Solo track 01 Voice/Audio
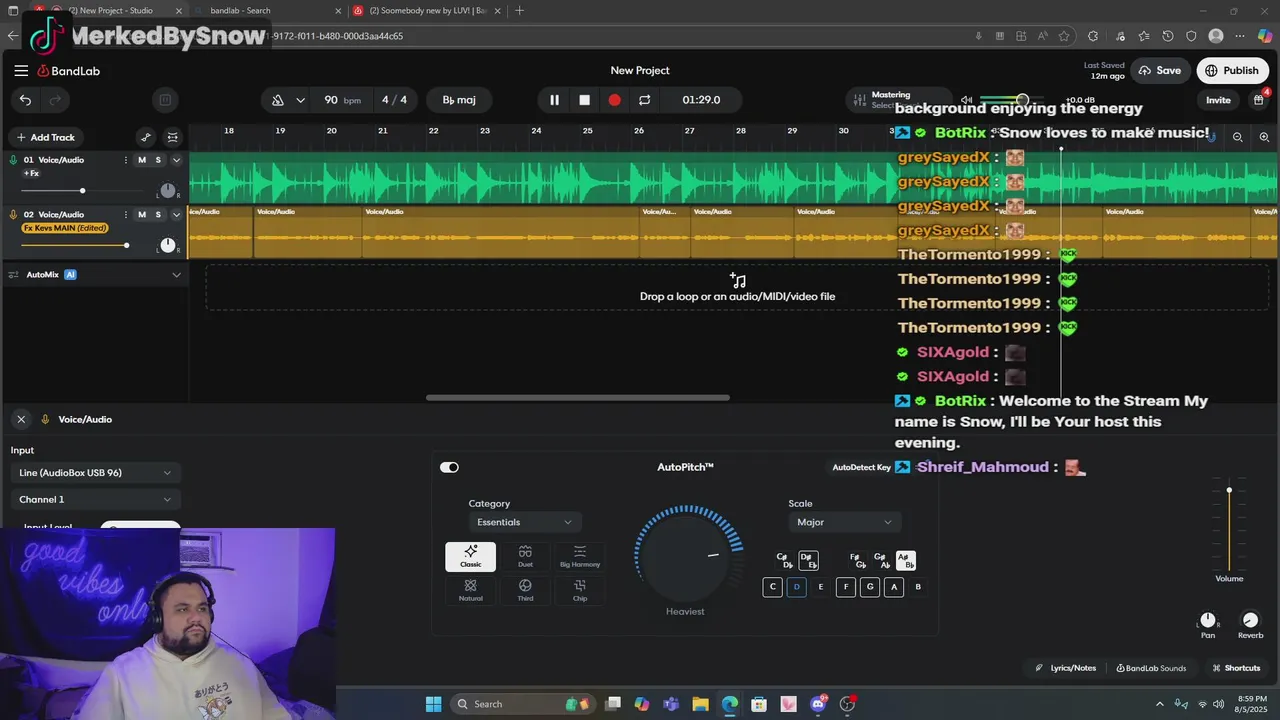The height and width of the screenshot is (720, 1280). [x=158, y=160]
